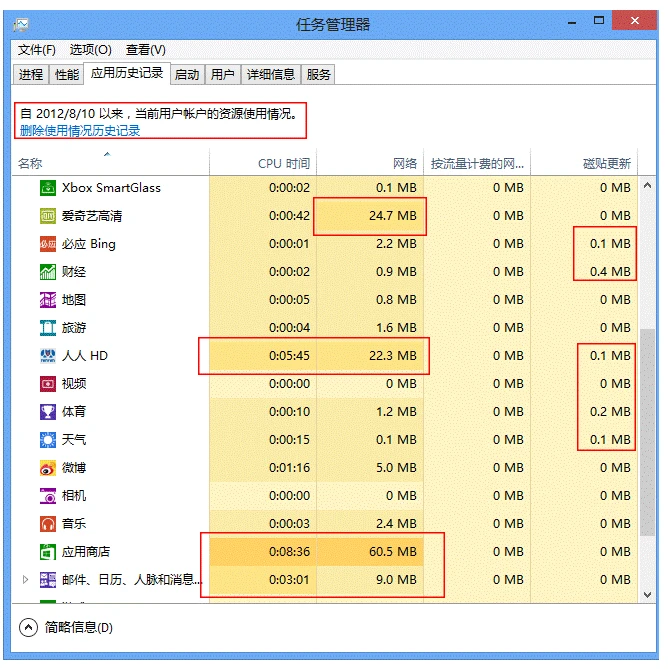Click 删除使用情况历史记录 link
Screen dimensions: 668x669
coord(80,131)
